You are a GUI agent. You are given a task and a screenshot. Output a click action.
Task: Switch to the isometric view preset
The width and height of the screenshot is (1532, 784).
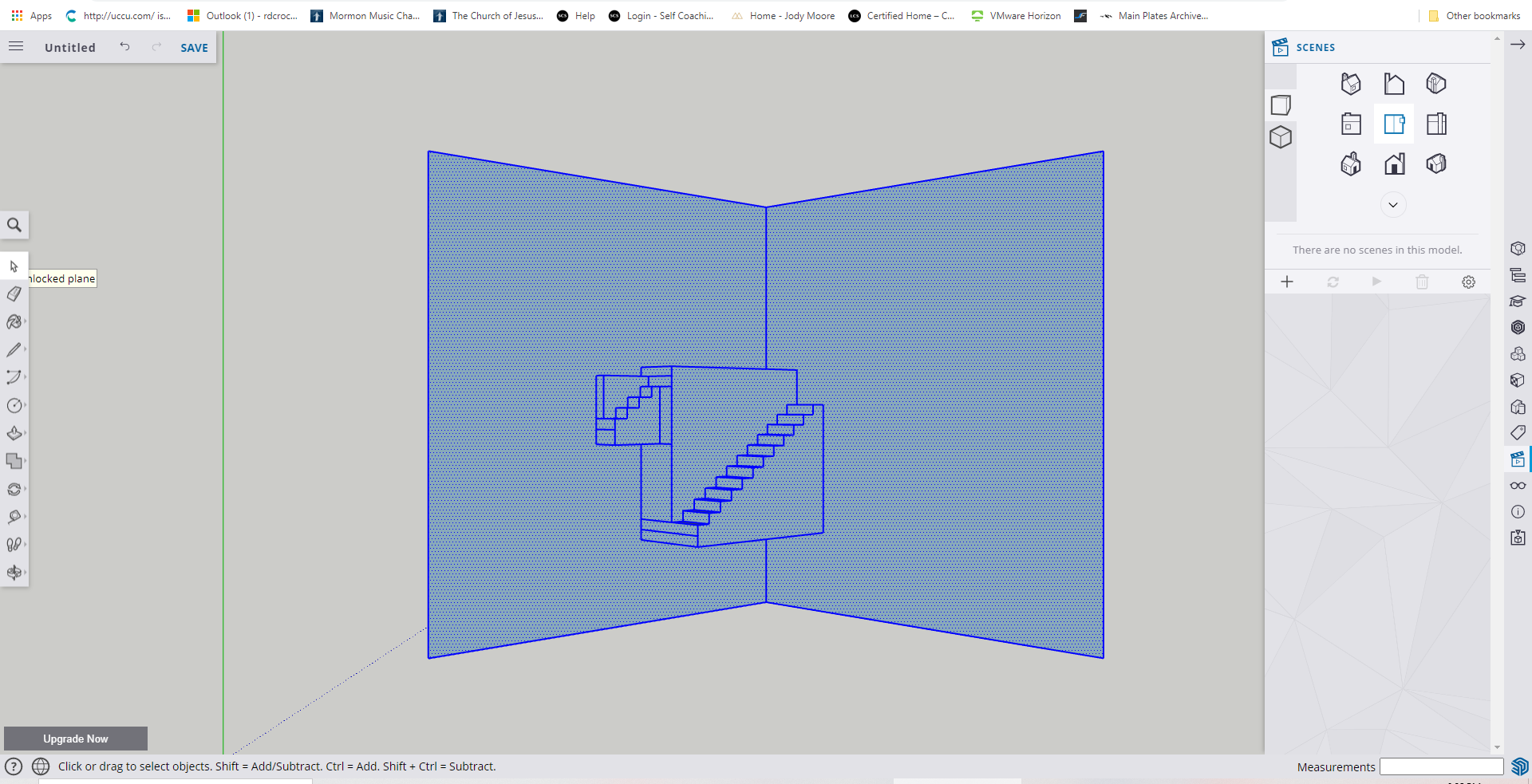pos(1351,84)
